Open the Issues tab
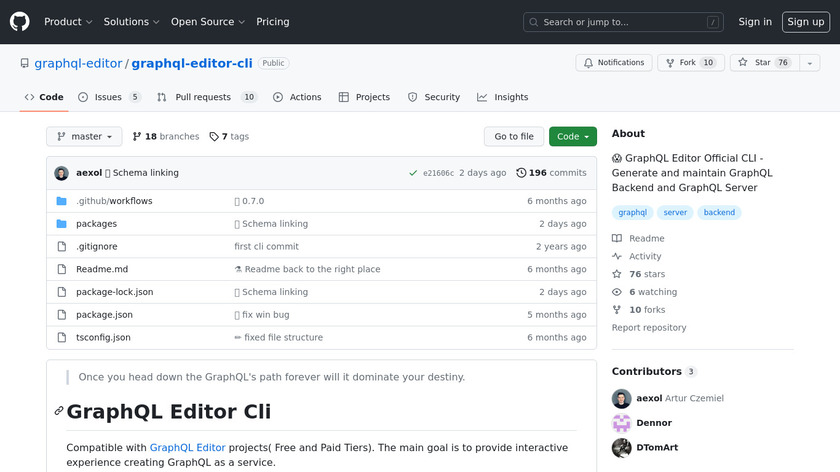840x472 pixels. [x=109, y=97]
